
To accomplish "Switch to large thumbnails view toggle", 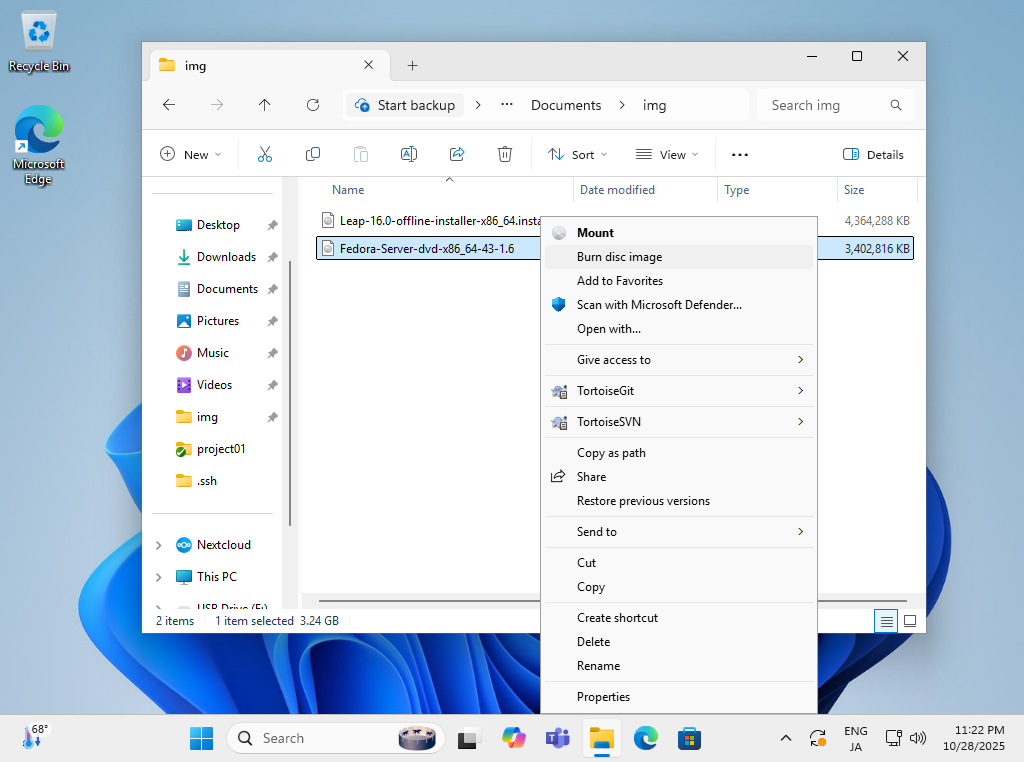I will coord(910,621).
